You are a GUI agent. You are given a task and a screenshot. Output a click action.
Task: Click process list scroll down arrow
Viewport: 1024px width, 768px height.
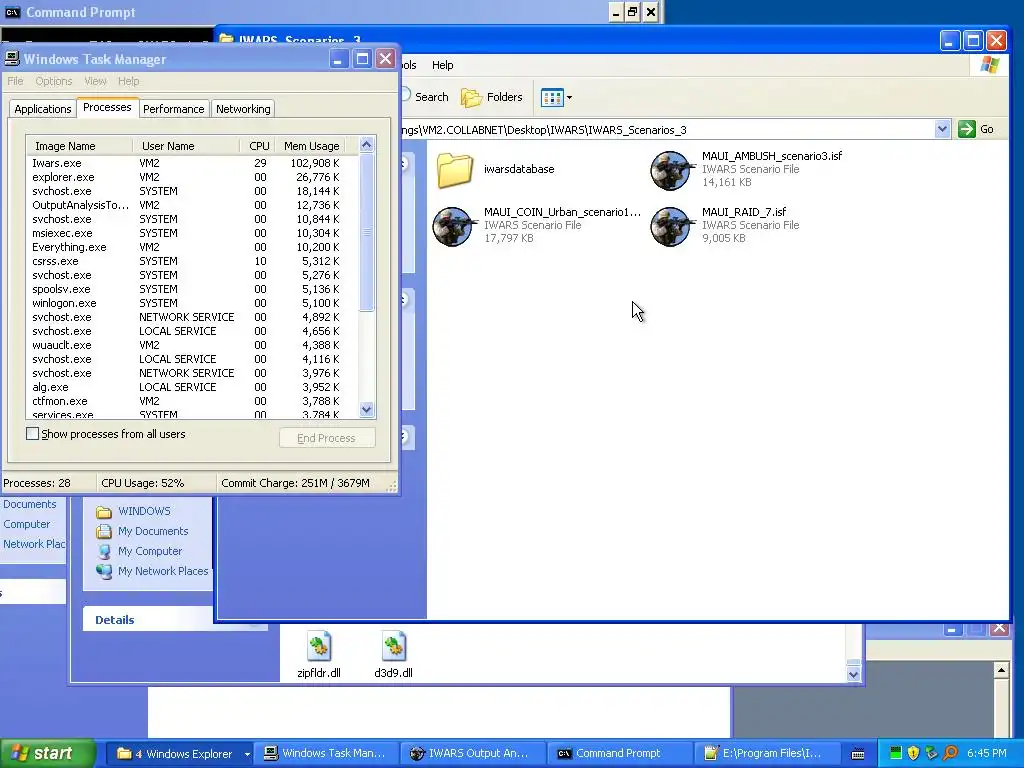(x=366, y=410)
